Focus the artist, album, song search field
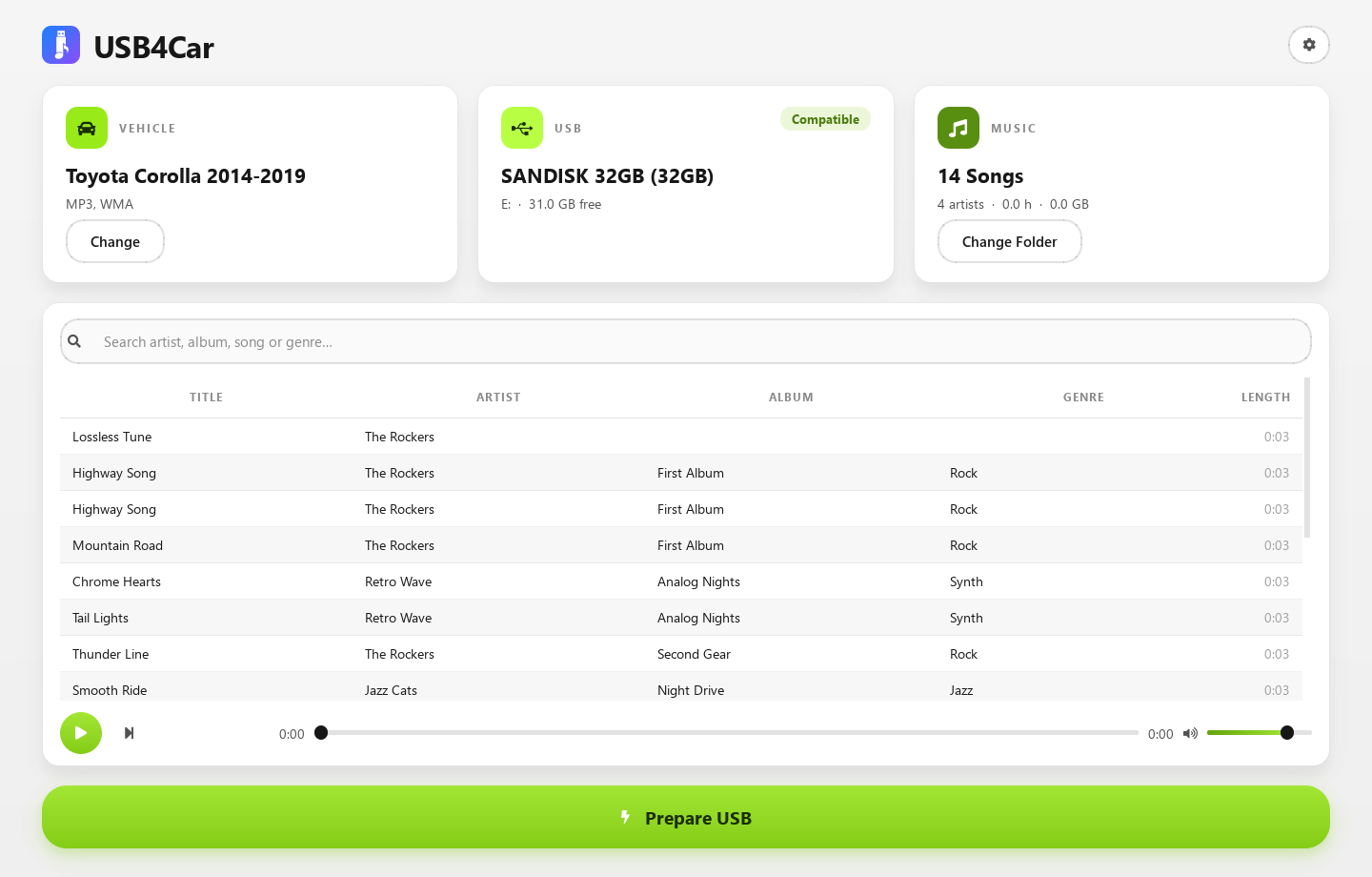The height and width of the screenshot is (877, 1372). click(686, 341)
